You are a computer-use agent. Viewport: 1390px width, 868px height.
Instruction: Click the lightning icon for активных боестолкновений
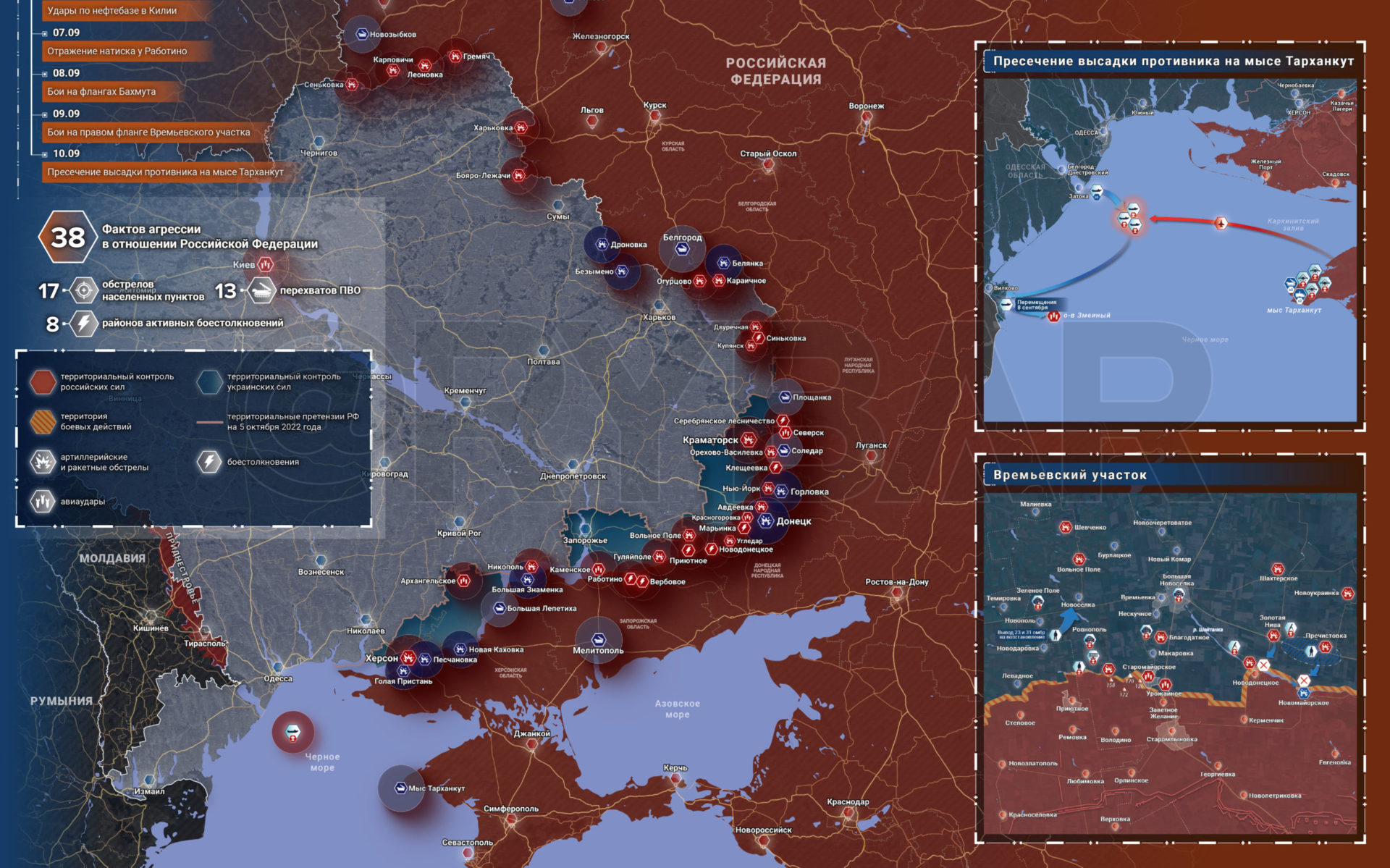[83, 323]
